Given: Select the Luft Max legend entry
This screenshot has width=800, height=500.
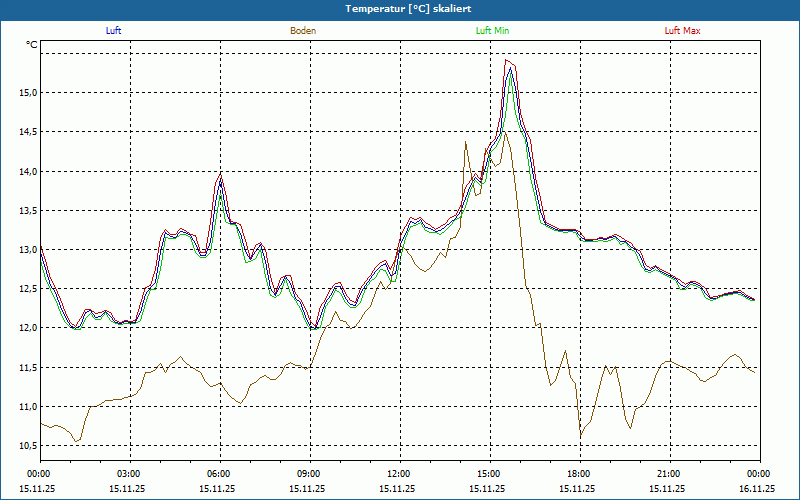Looking at the screenshot, I should (x=683, y=31).
